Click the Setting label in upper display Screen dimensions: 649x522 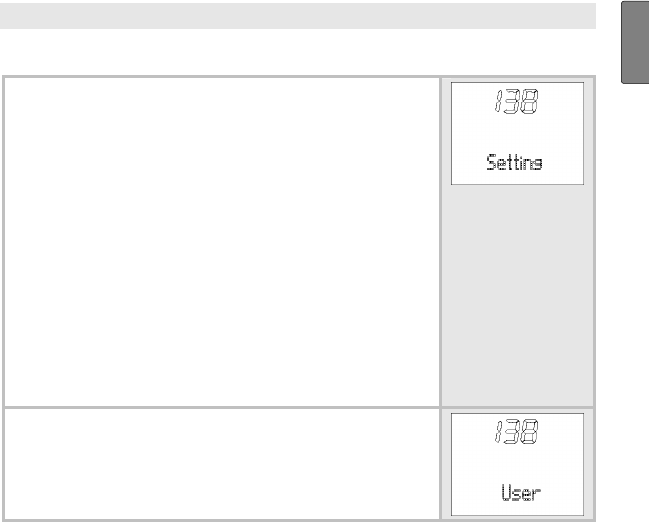[514, 163]
